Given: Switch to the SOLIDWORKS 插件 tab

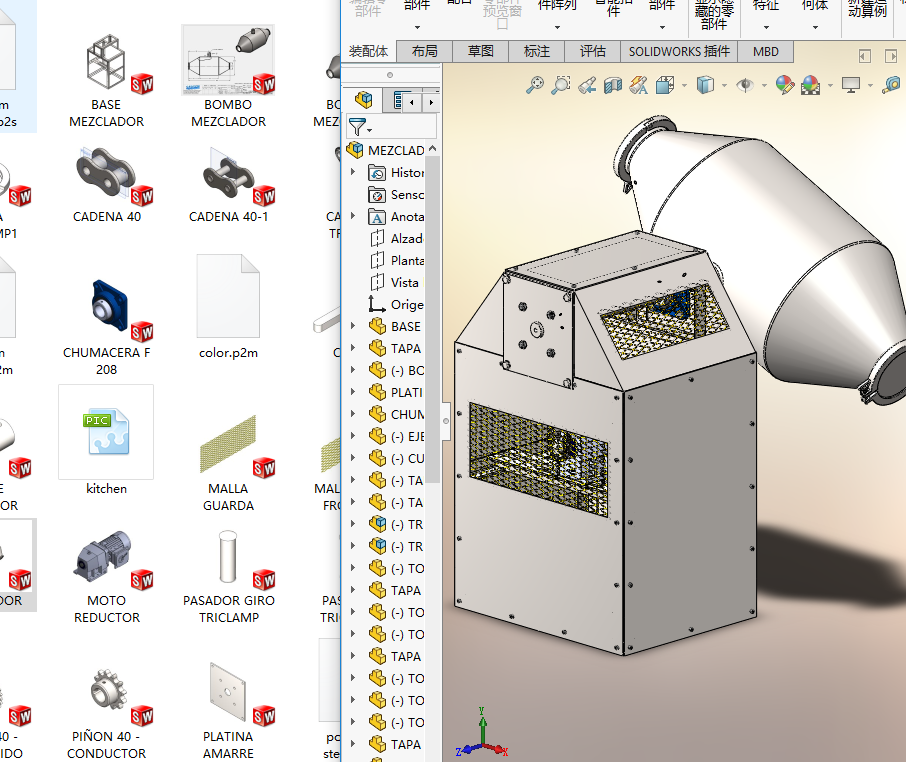Looking at the screenshot, I should click(x=679, y=51).
